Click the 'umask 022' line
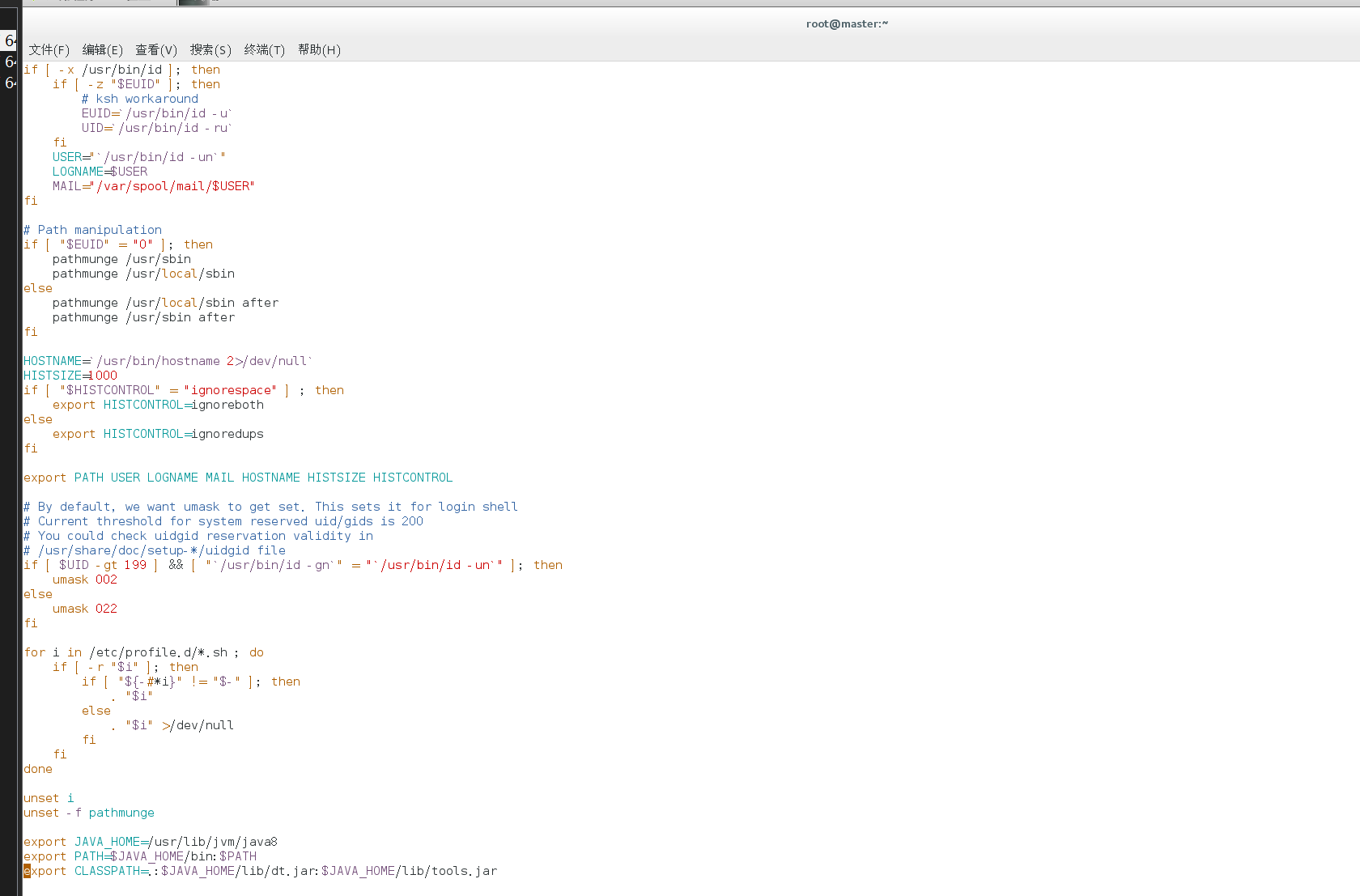This screenshot has height=896, width=1360. tap(85, 609)
